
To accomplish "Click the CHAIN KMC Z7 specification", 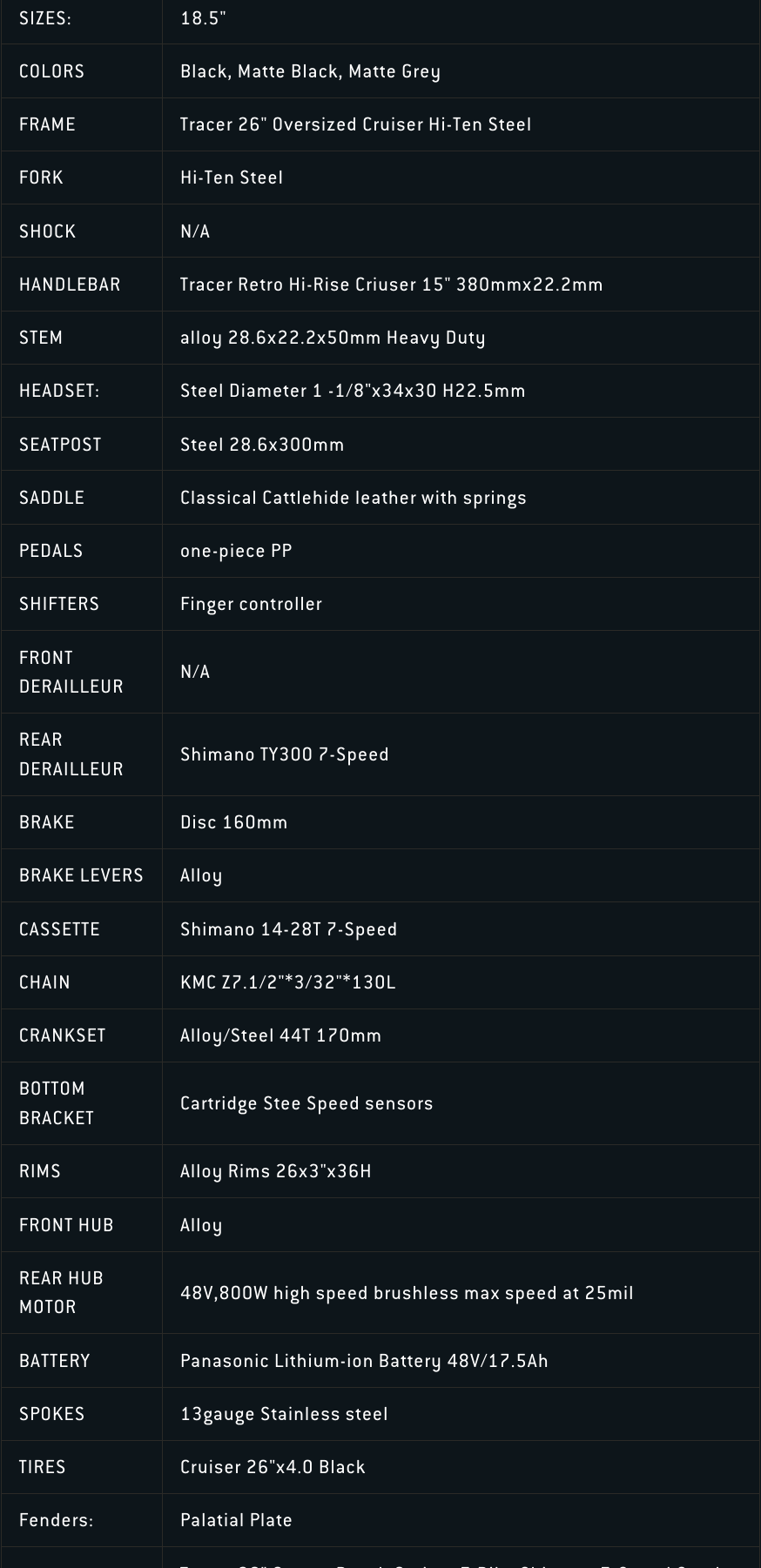I will [x=287, y=982].
